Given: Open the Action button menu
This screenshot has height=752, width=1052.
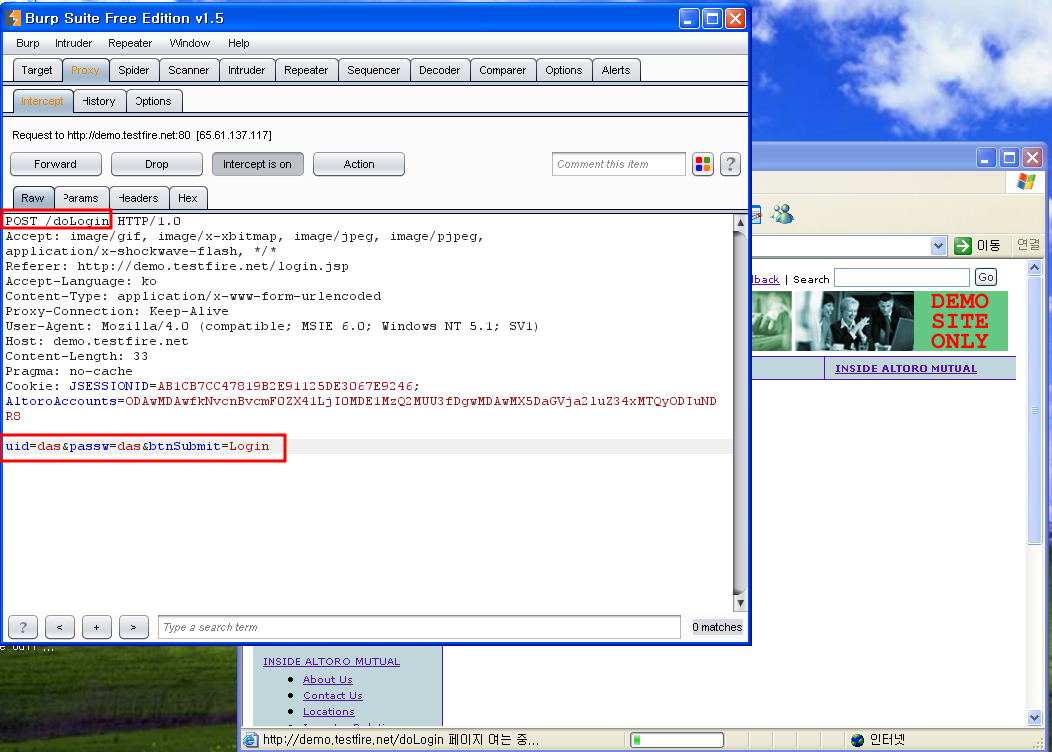Looking at the screenshot, I should coord(359,164).
